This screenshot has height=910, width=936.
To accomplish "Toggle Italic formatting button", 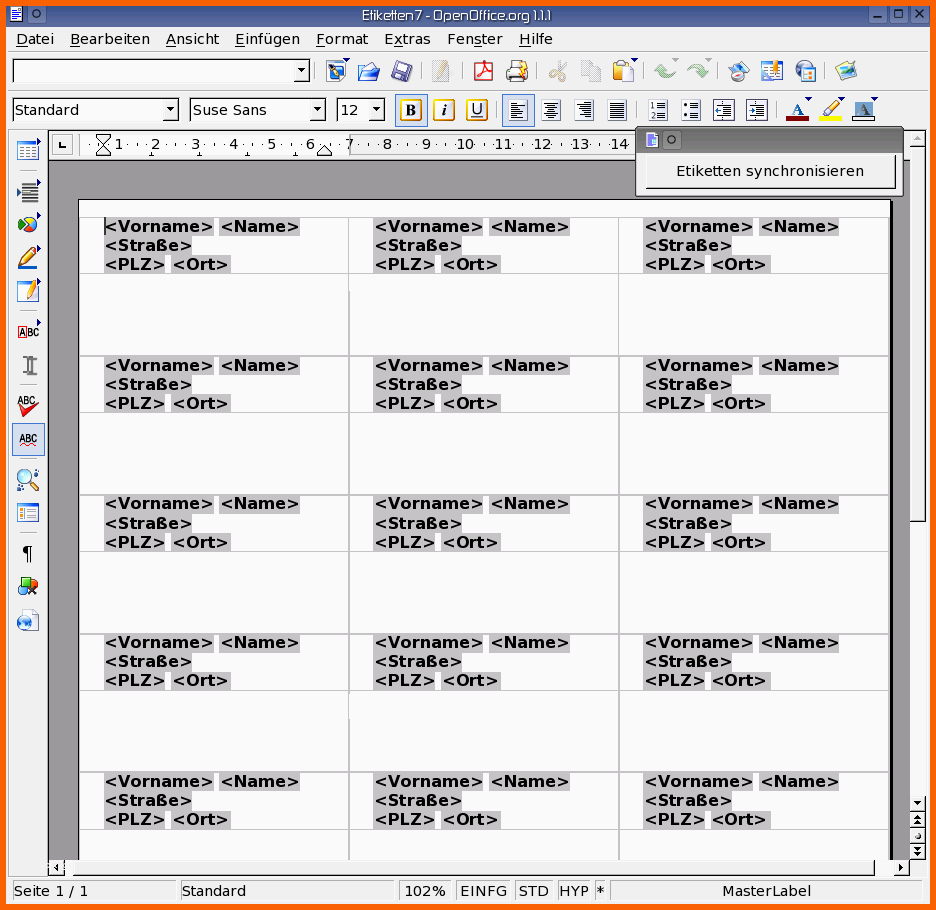I will pyautogui.click(x=444, y=110).
